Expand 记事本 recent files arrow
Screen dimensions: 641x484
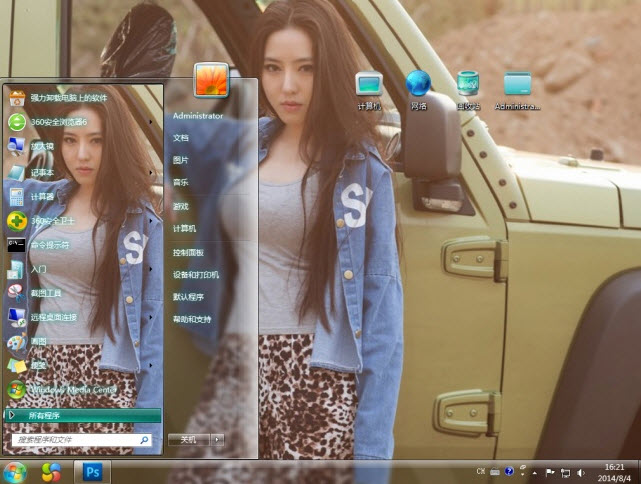[x=152, y=172]
